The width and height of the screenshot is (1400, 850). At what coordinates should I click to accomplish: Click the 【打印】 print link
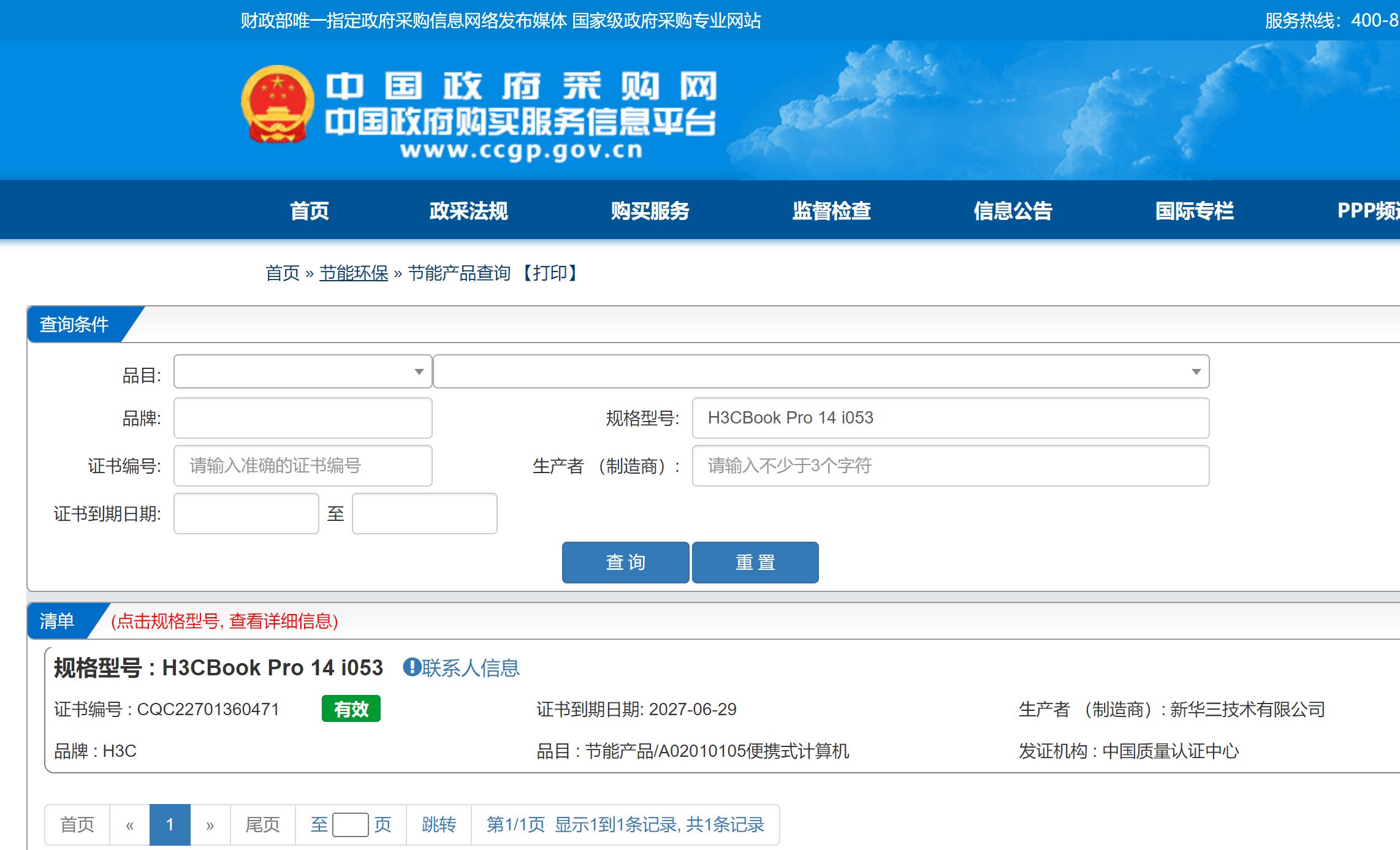549,273
